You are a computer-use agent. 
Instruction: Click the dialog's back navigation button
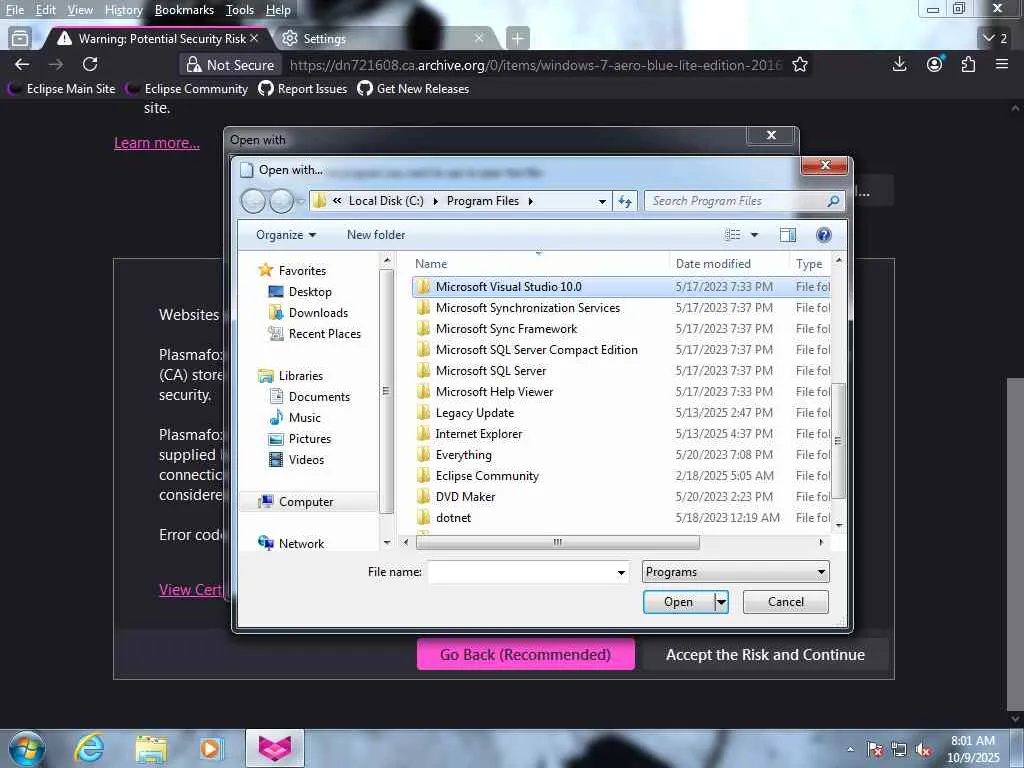(x=253, y=201)
